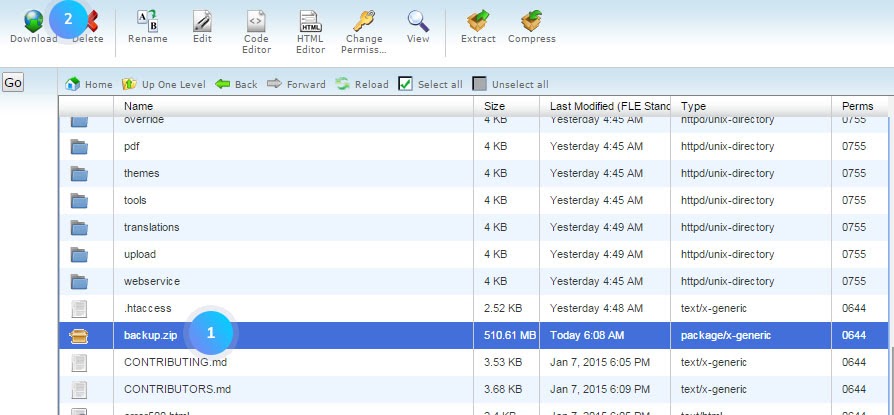Extract the selected archive

coord(478,21)
